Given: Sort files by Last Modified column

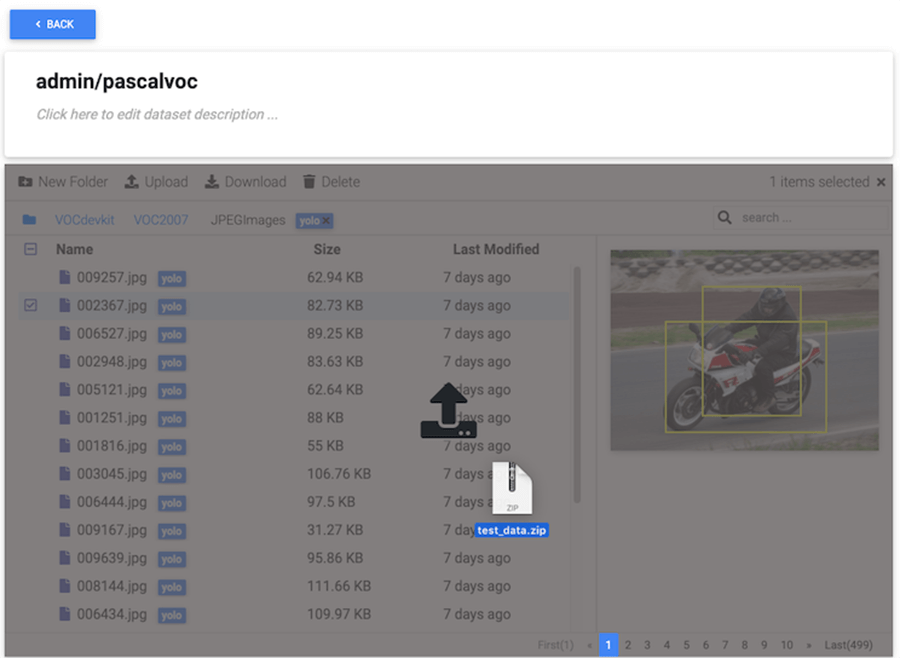Looking at the screenshot, I should click(x=495, y=250).
